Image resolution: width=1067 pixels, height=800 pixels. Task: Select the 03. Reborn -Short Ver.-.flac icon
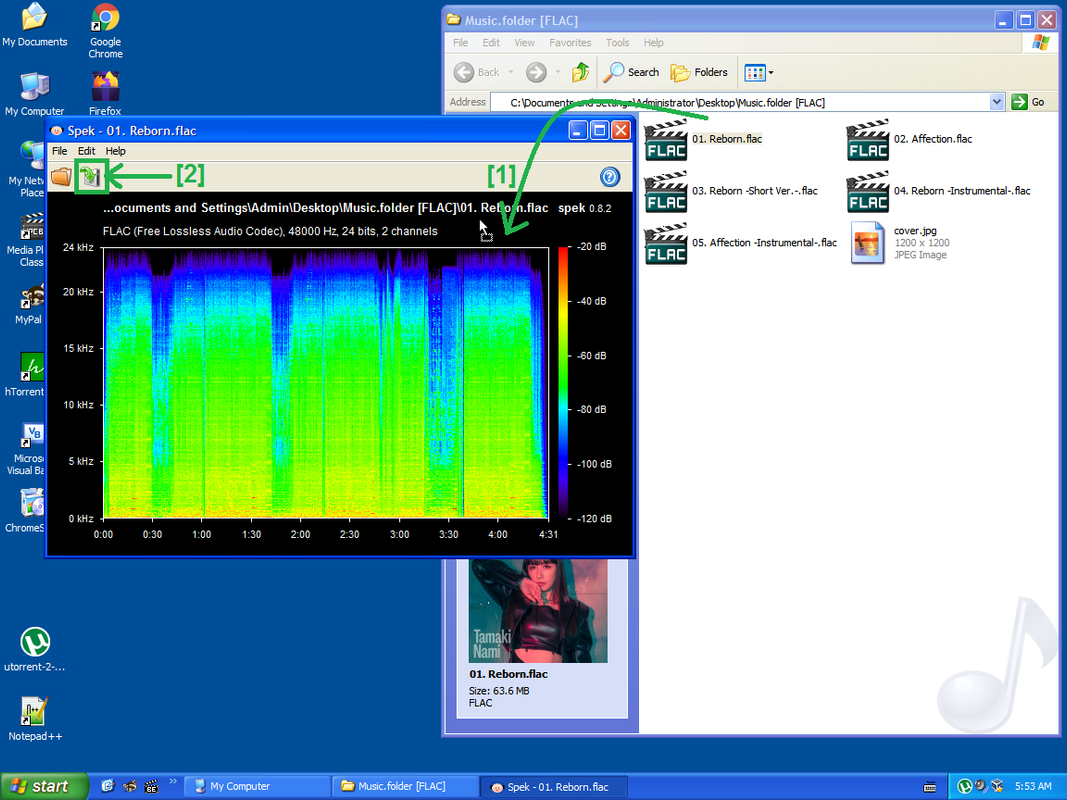point(666,191)
